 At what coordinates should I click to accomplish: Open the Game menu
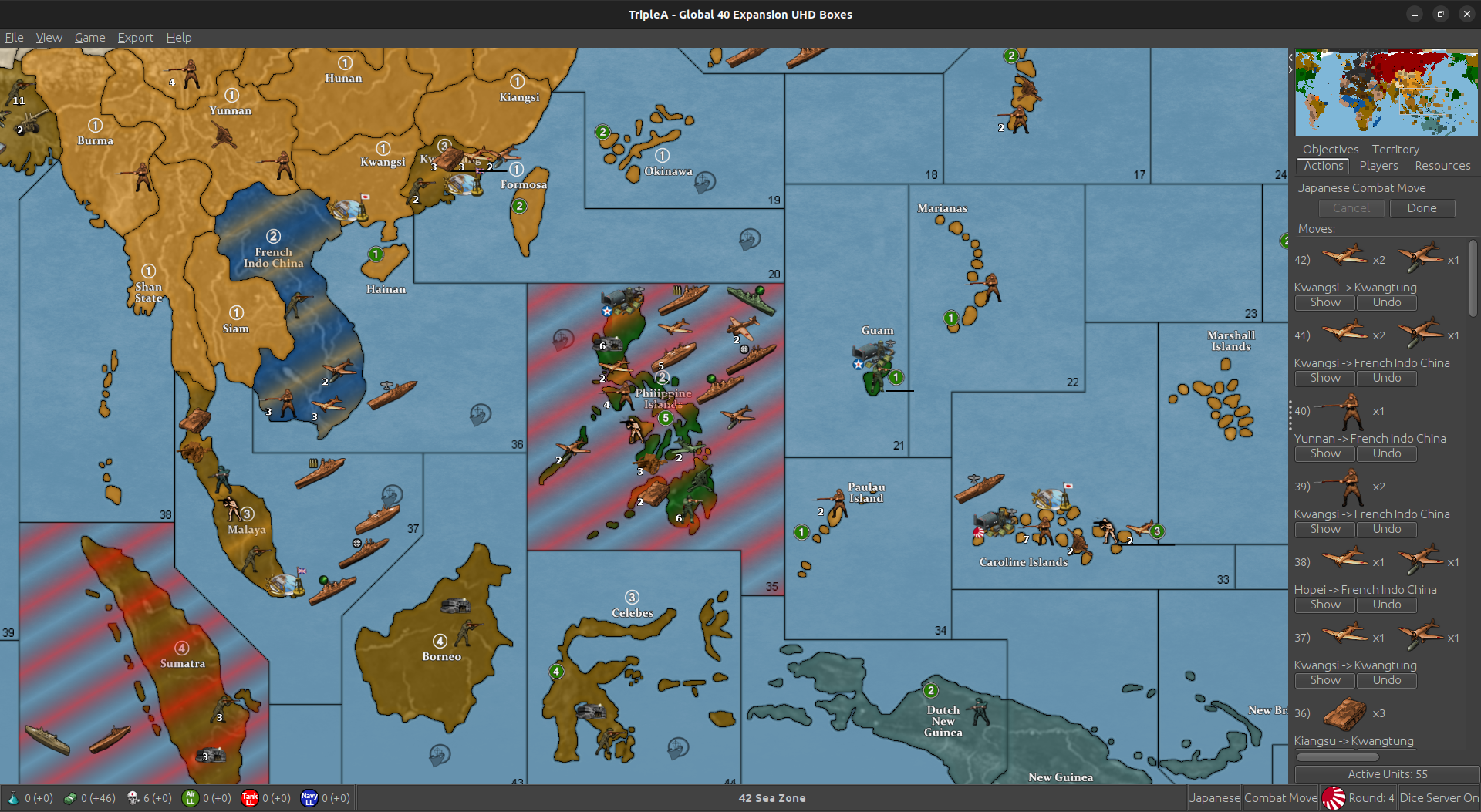(x=89, y=37)
